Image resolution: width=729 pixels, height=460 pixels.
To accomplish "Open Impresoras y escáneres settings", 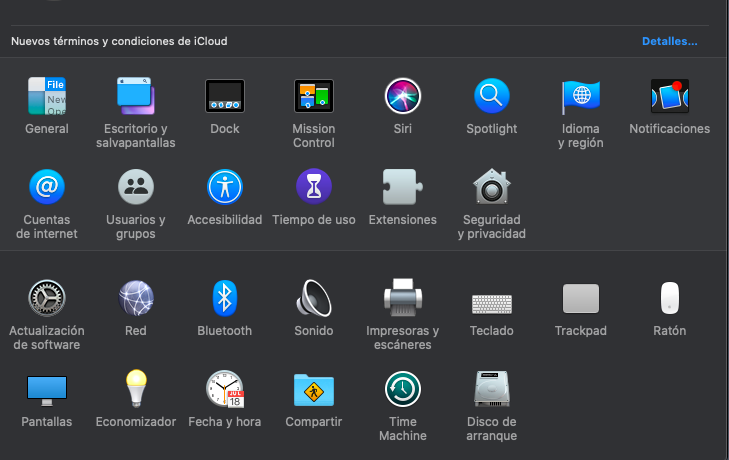I will pyautogui.click(x=403, y=298).
